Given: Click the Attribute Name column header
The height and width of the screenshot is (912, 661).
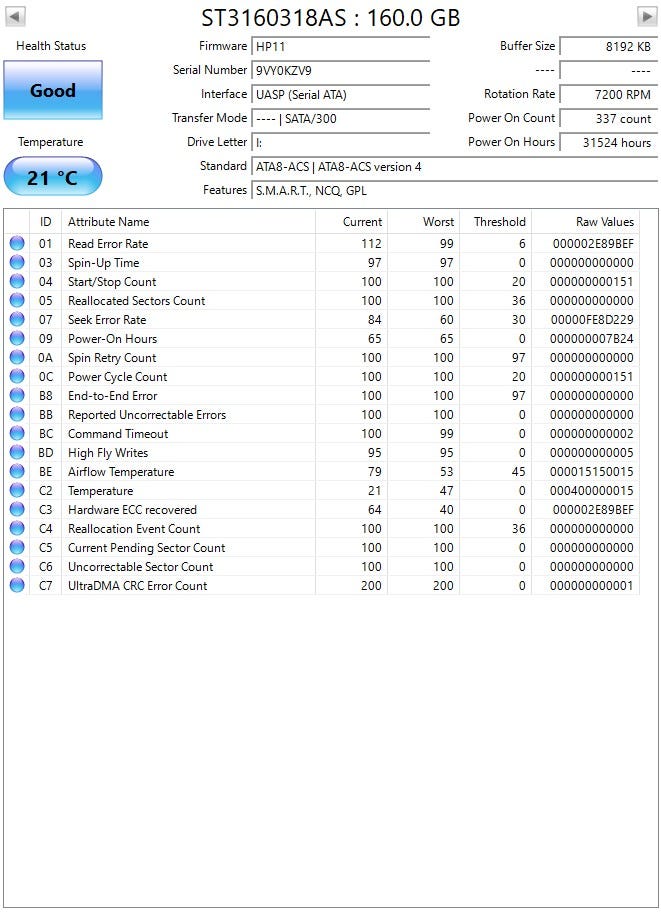Looking at the screenshot, I should [x=189, y=222].
